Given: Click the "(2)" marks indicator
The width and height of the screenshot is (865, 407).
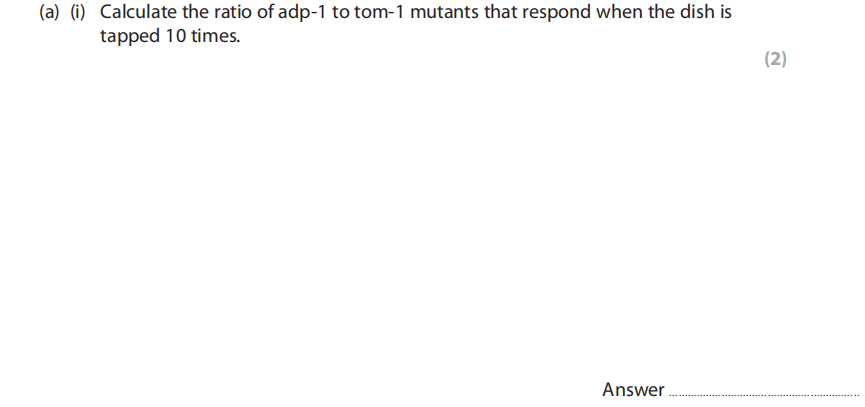Looking at the screenshot, I should coord(775,59).
